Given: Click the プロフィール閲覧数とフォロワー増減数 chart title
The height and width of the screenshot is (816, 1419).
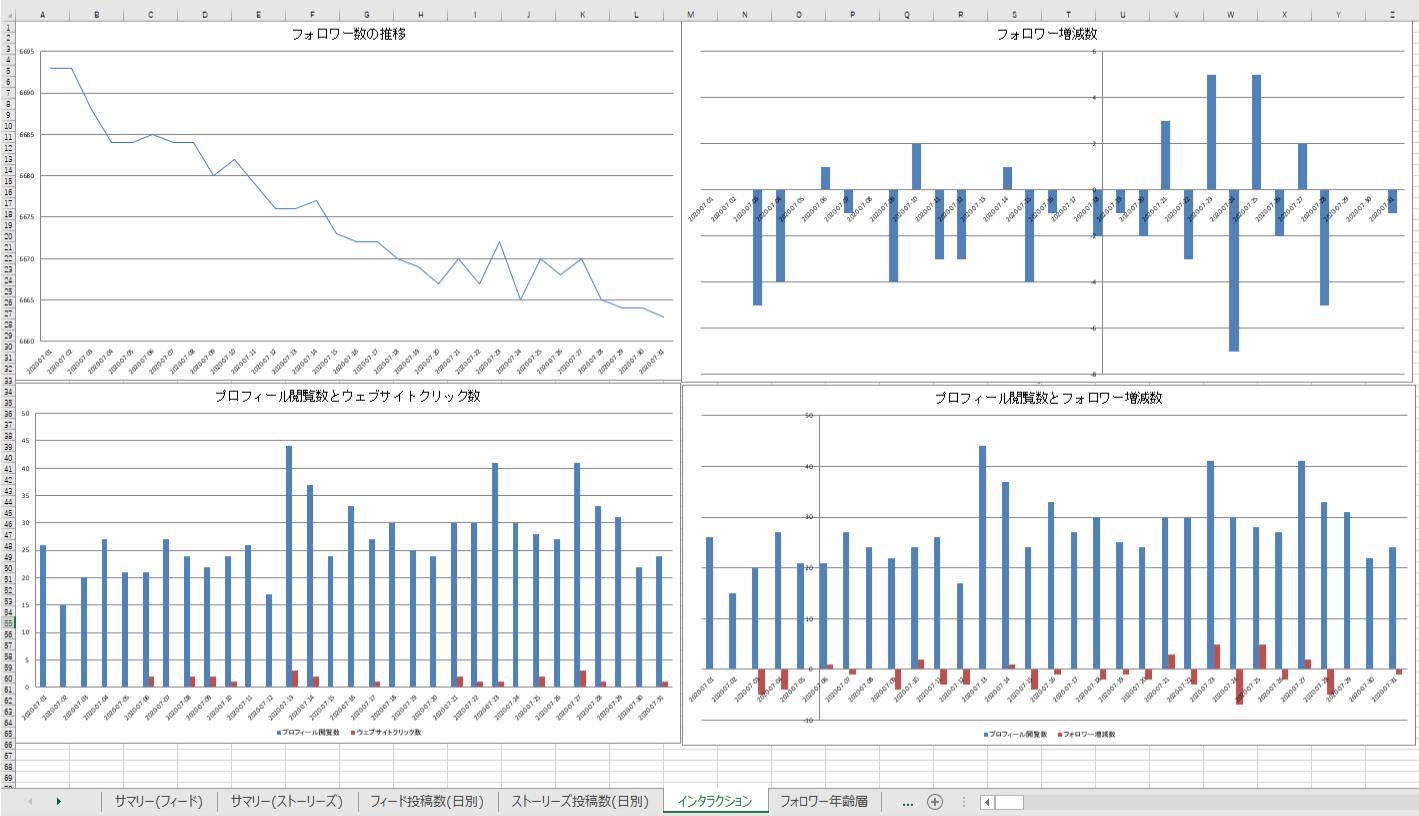Looking at the screenshot, I should 1048,398.
